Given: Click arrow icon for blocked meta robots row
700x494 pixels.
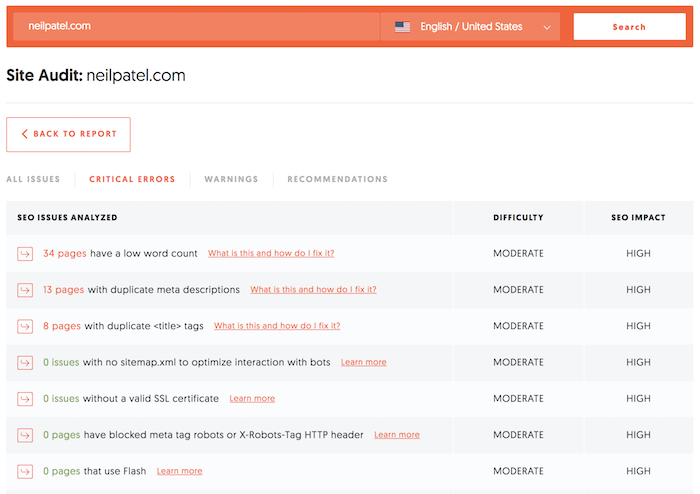Looking at the screenshot, I should click(x=25, y=435).
